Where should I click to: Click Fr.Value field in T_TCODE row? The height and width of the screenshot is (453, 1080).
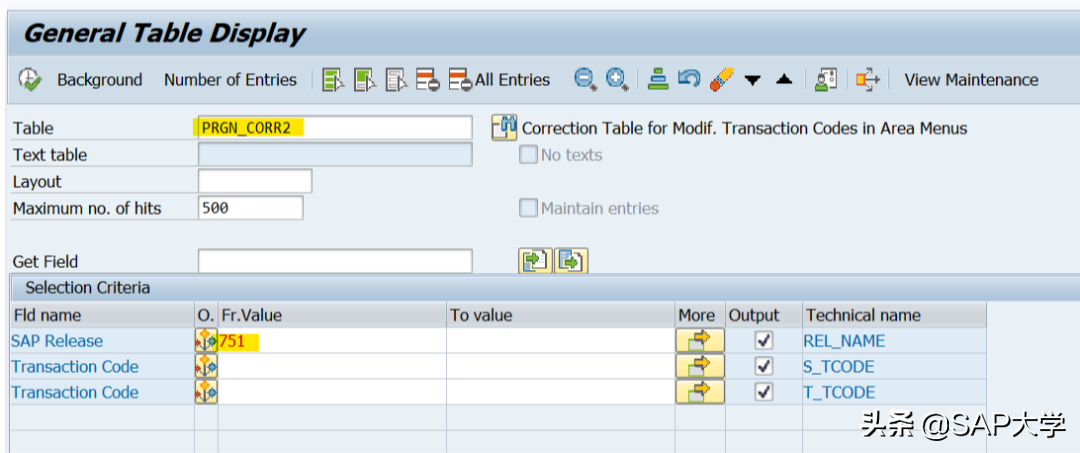332,392
